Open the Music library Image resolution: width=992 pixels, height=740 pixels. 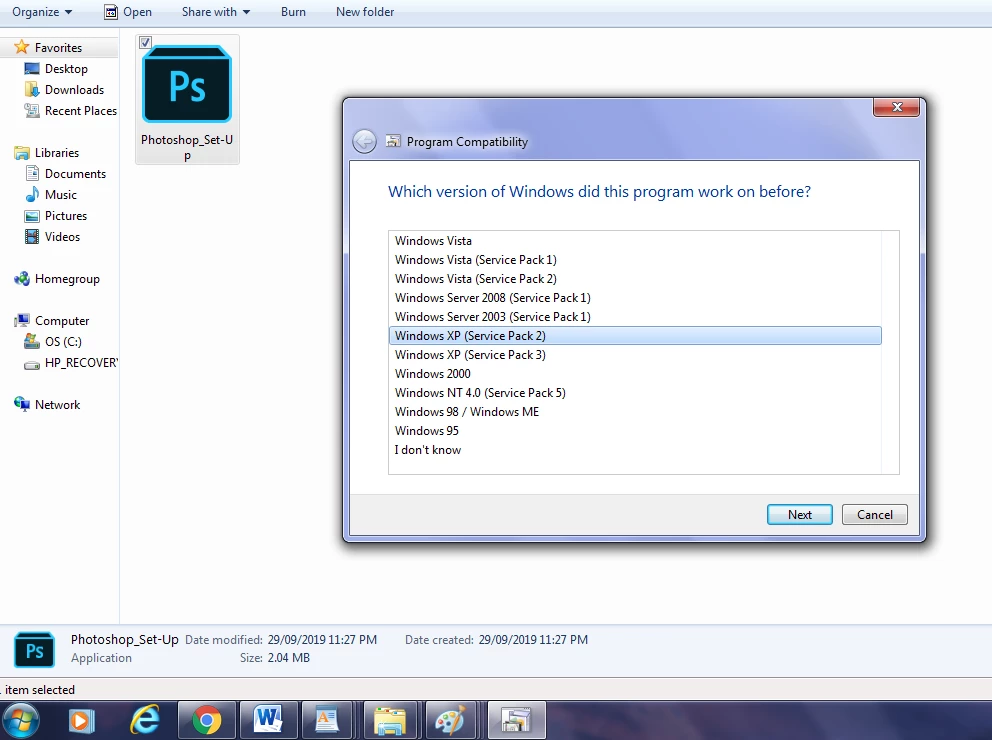(x=61, y=194)
